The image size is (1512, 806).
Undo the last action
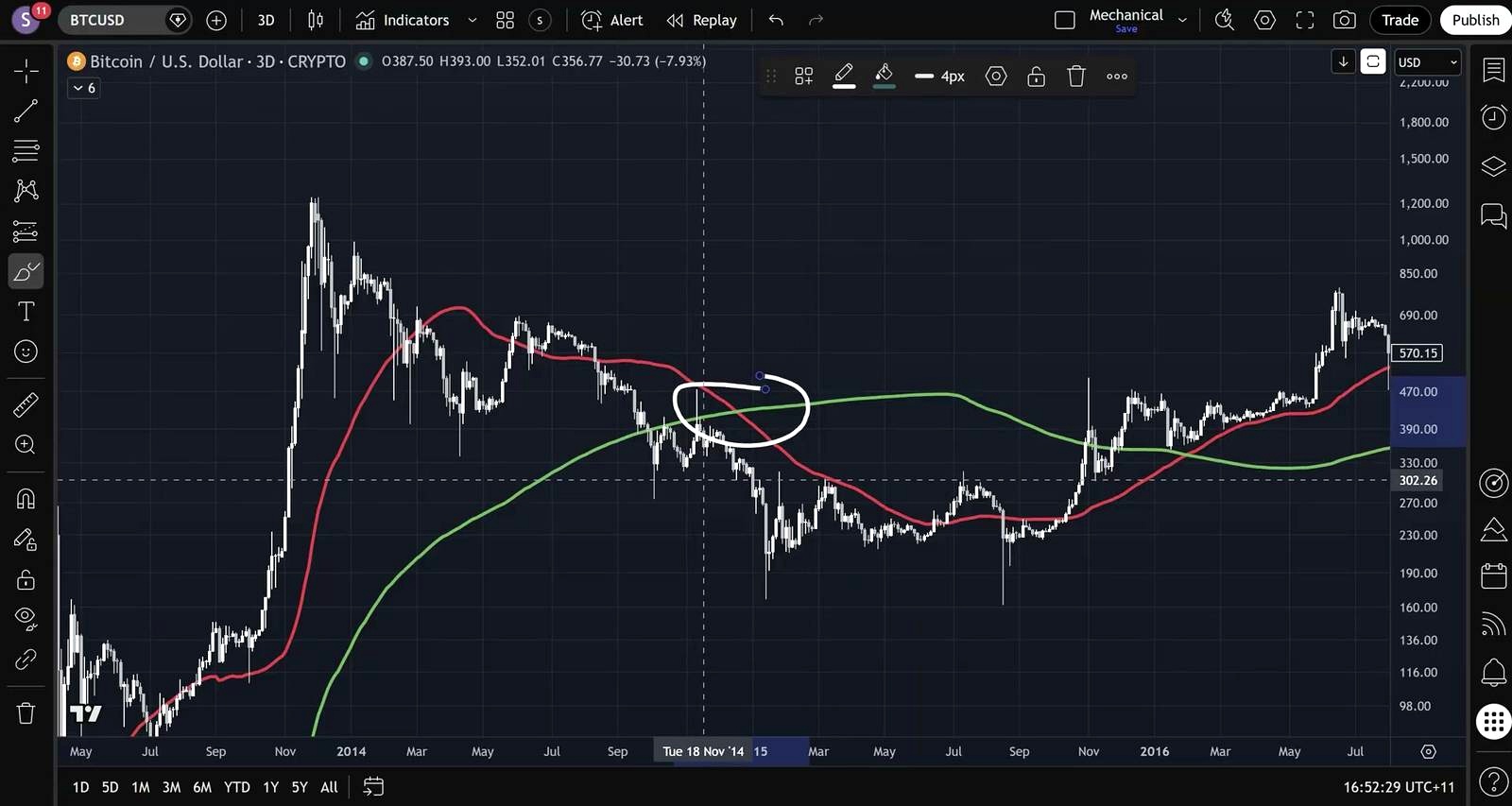click(x=776, y=20)
